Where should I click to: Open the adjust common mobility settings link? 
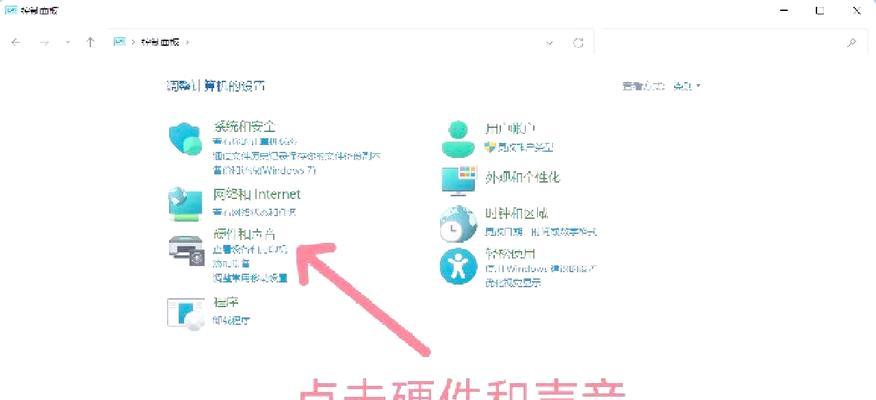pyautogui.click(x=250, y=278)
